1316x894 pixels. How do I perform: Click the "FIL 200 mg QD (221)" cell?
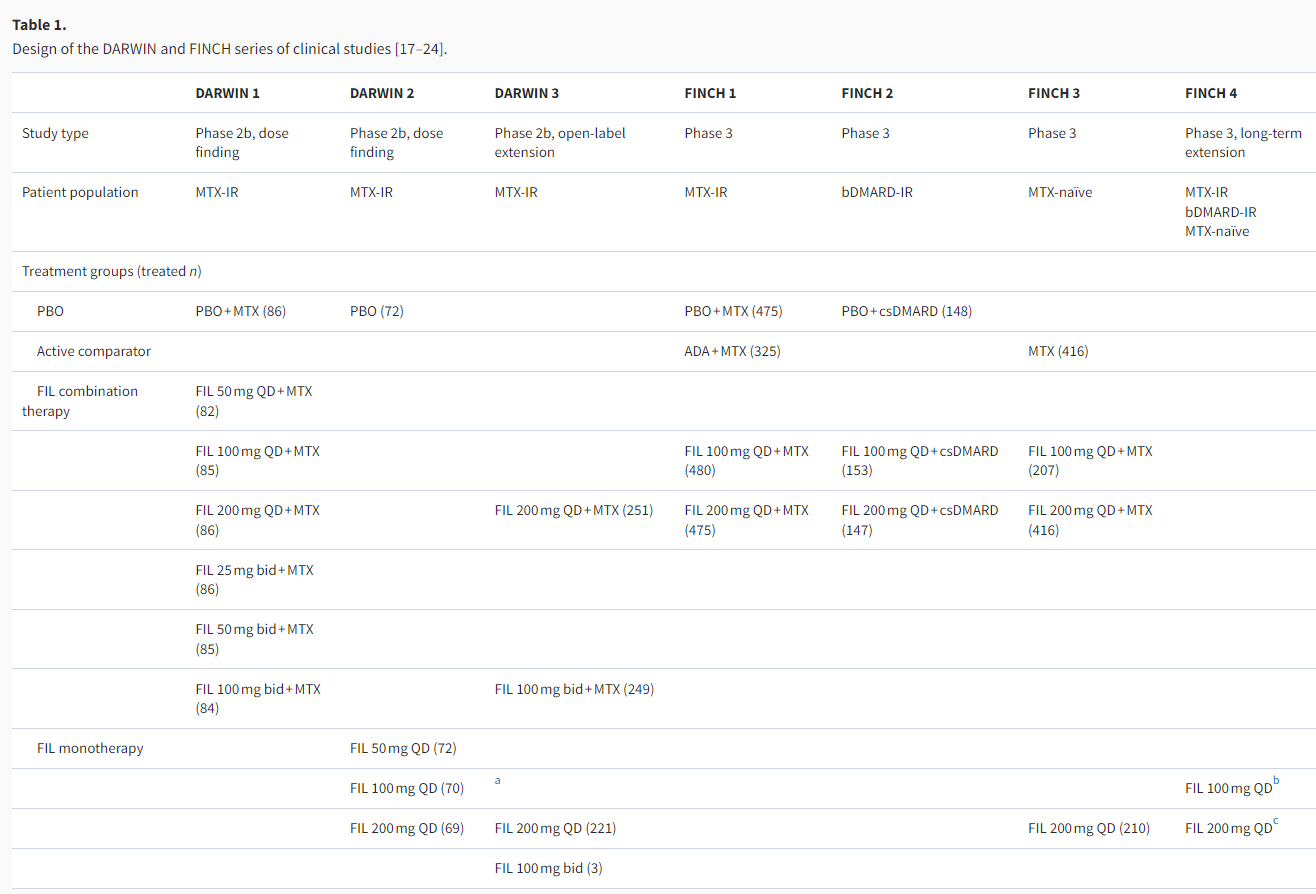point(555,828)
